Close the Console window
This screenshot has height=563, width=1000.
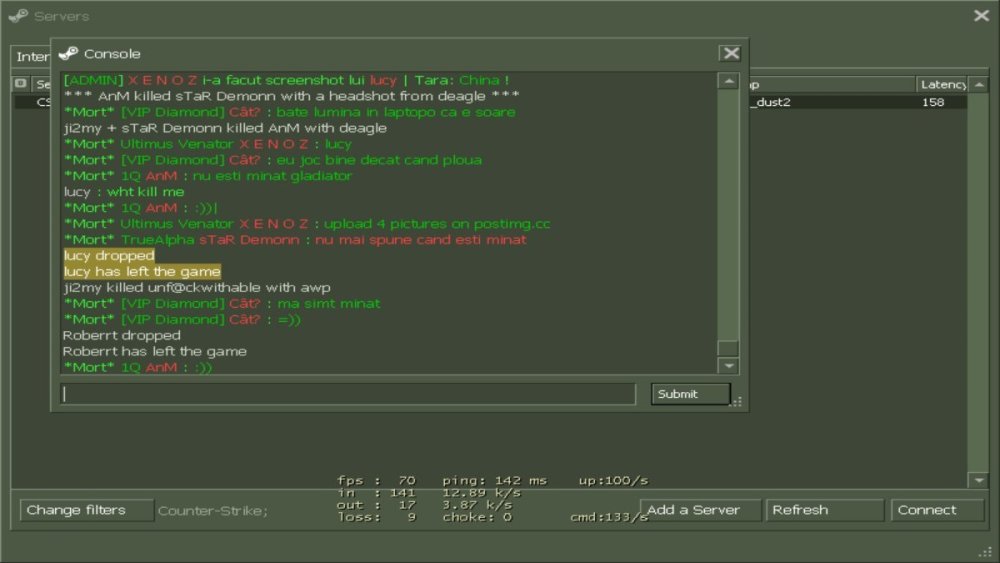click(x=731, y=54)
